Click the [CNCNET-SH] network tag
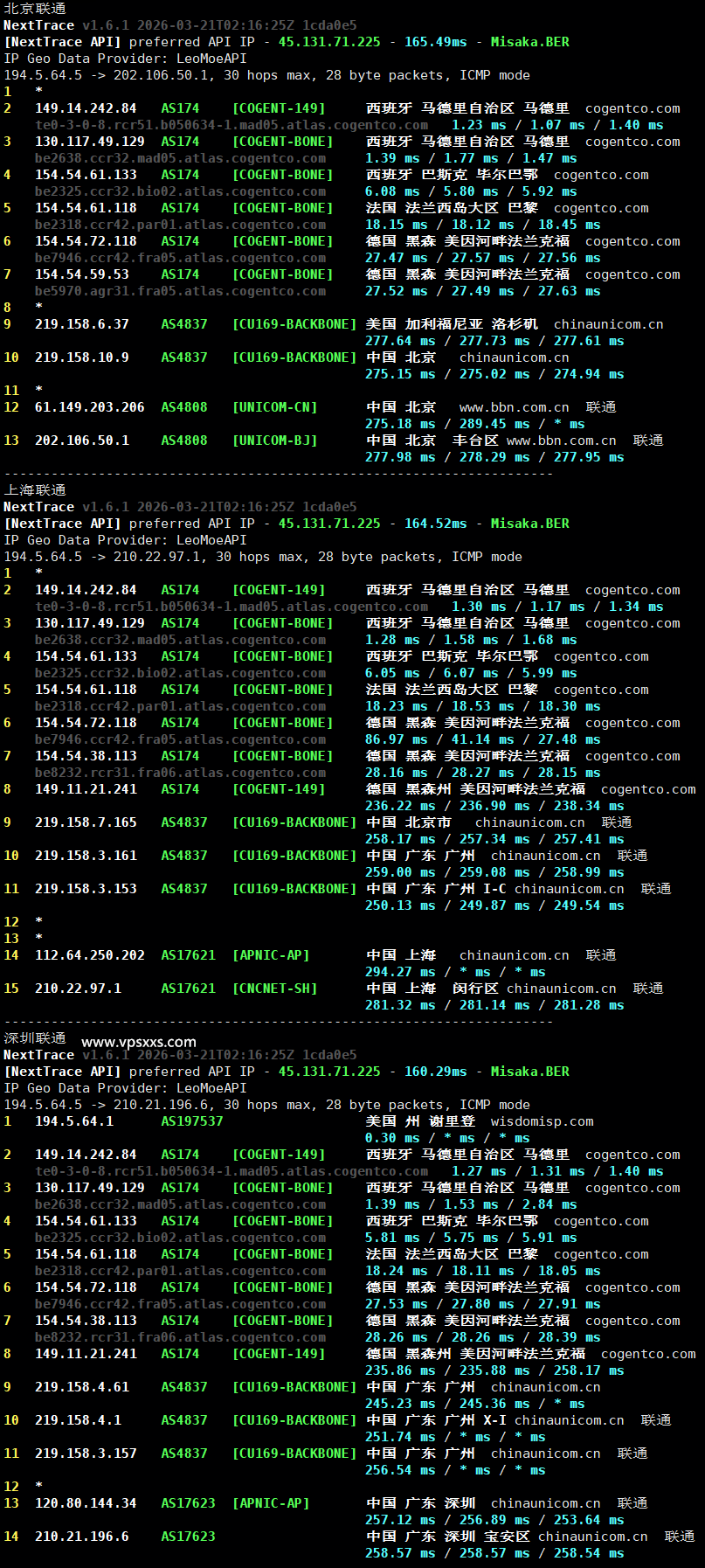This screenshot has width=705, height=1568. 275,989
